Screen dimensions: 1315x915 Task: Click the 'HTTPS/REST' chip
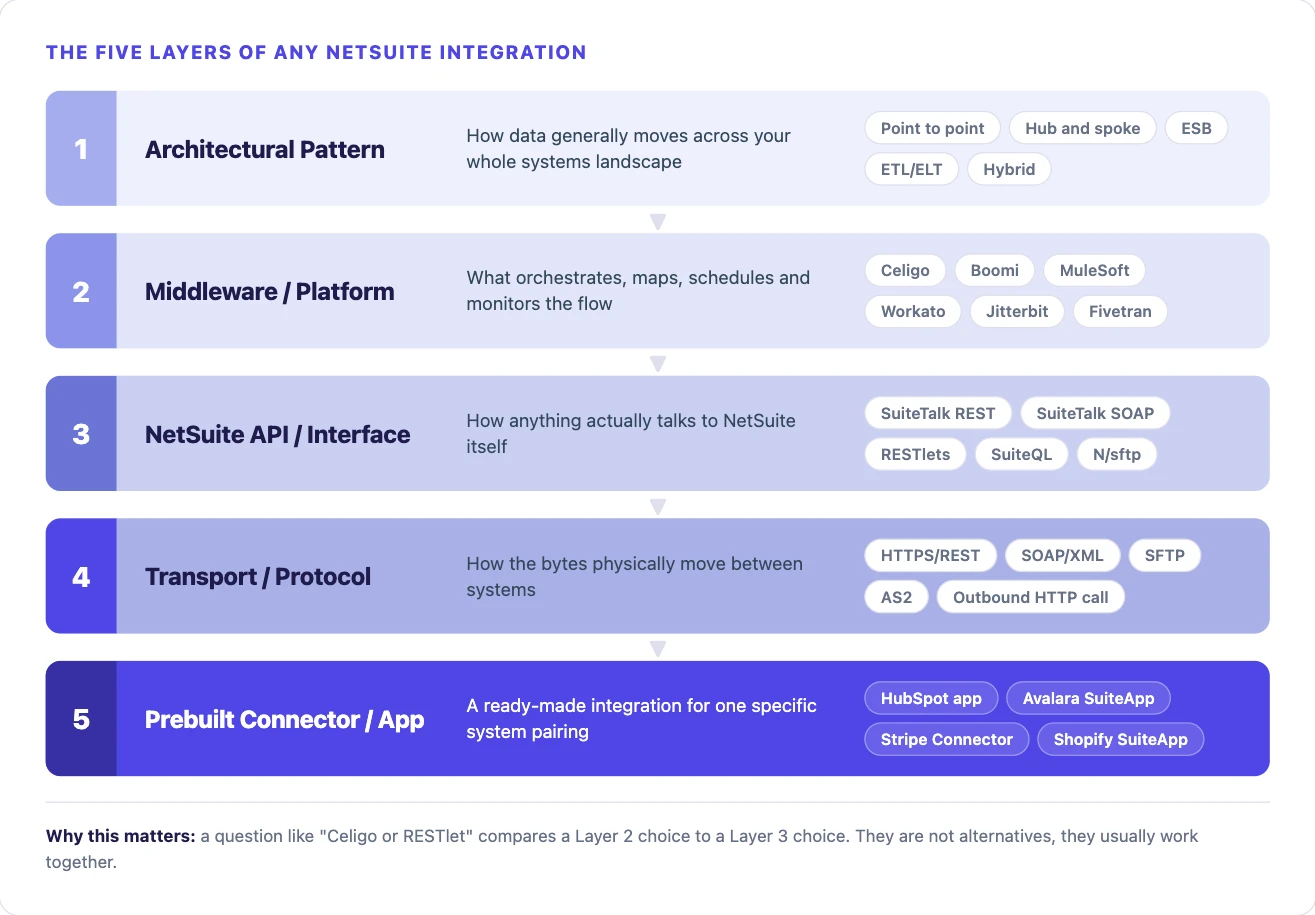[930, 555]
